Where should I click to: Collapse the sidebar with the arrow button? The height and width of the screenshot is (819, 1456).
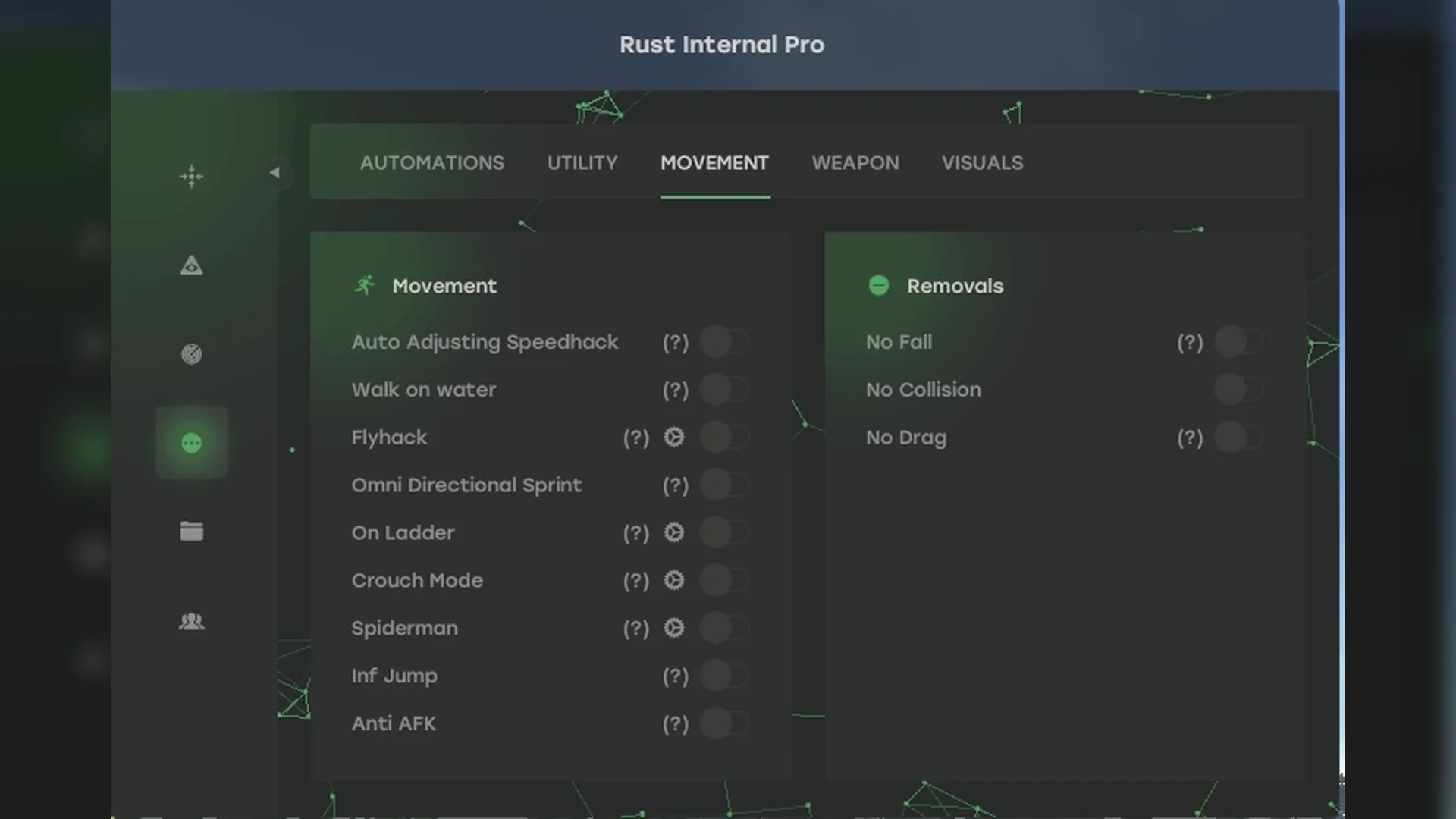pyautogui.click(x=275, y=173)
